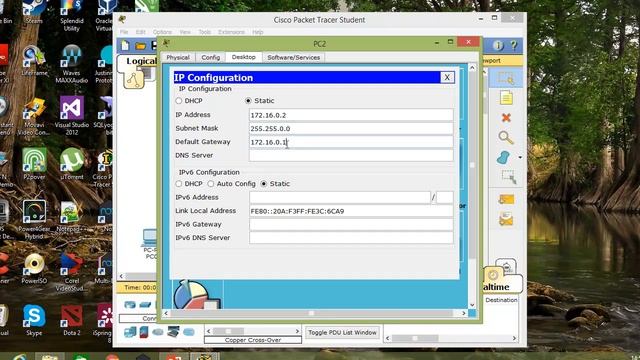Image resolution: width=640 pixels, height=360 pixels.
Task: Select DHCP radio under IP Configuration
Action: point(179,100)
